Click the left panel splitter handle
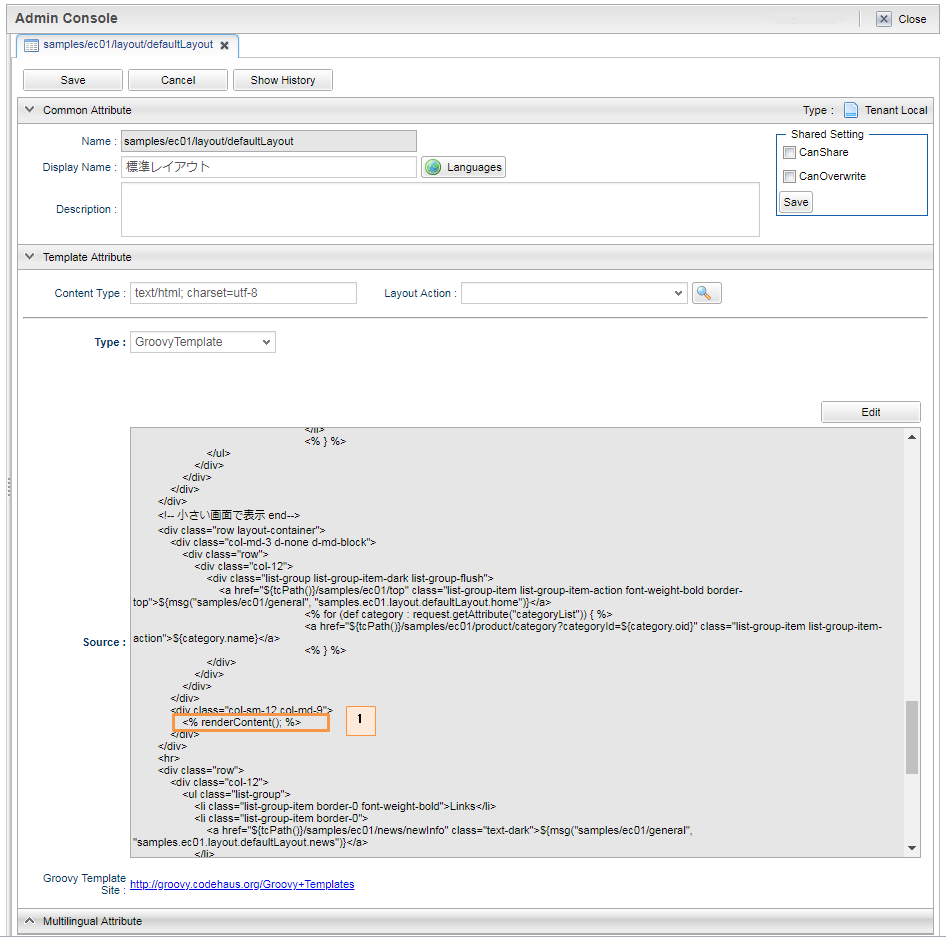 [8, 486]
